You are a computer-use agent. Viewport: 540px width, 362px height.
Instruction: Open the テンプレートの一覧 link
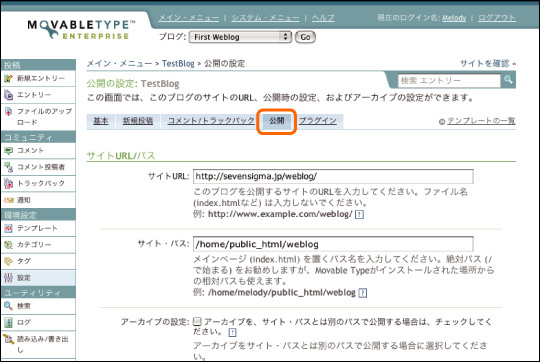coord(481,121)
